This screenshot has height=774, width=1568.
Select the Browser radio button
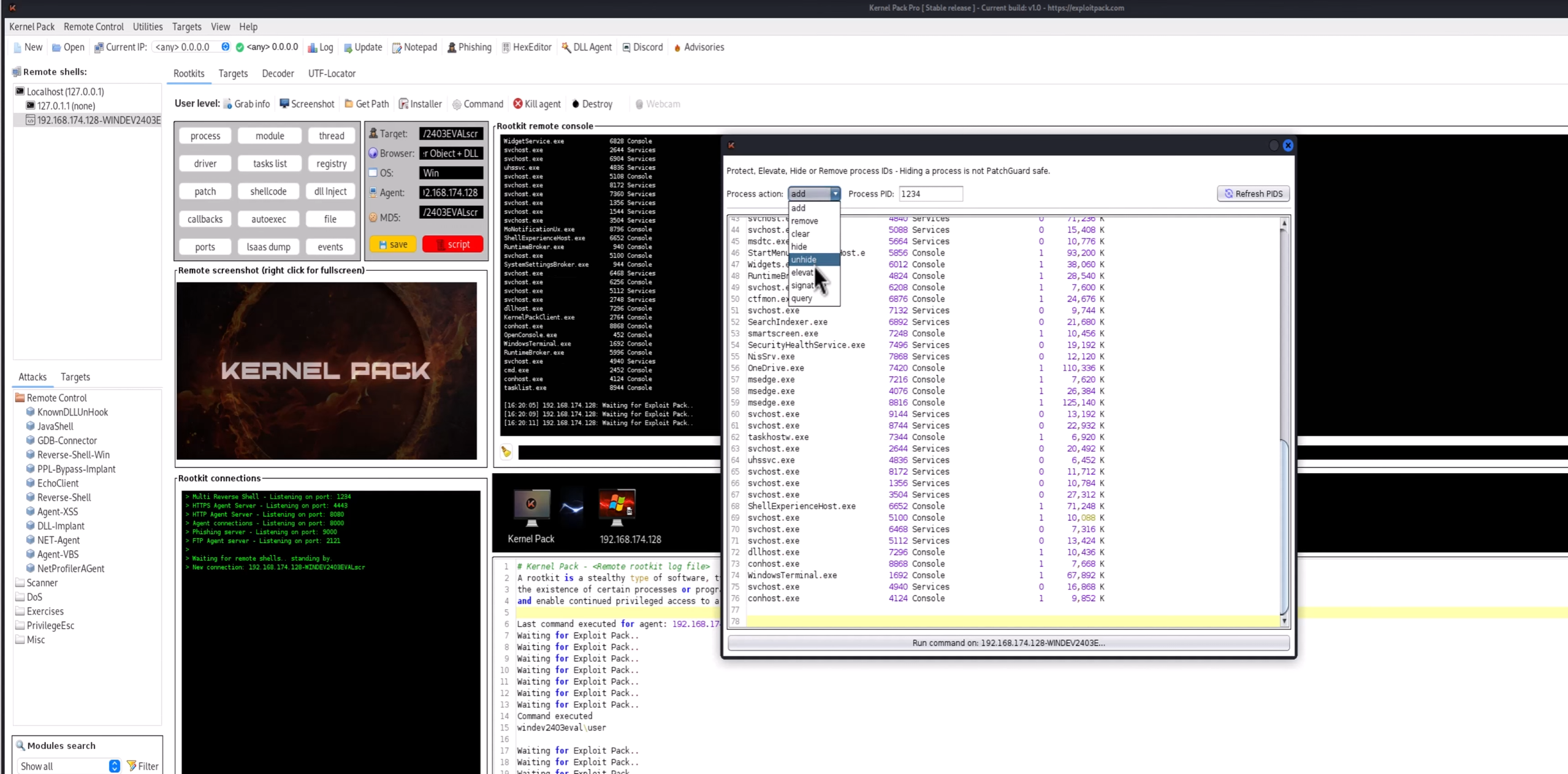(x=373, y=153)
